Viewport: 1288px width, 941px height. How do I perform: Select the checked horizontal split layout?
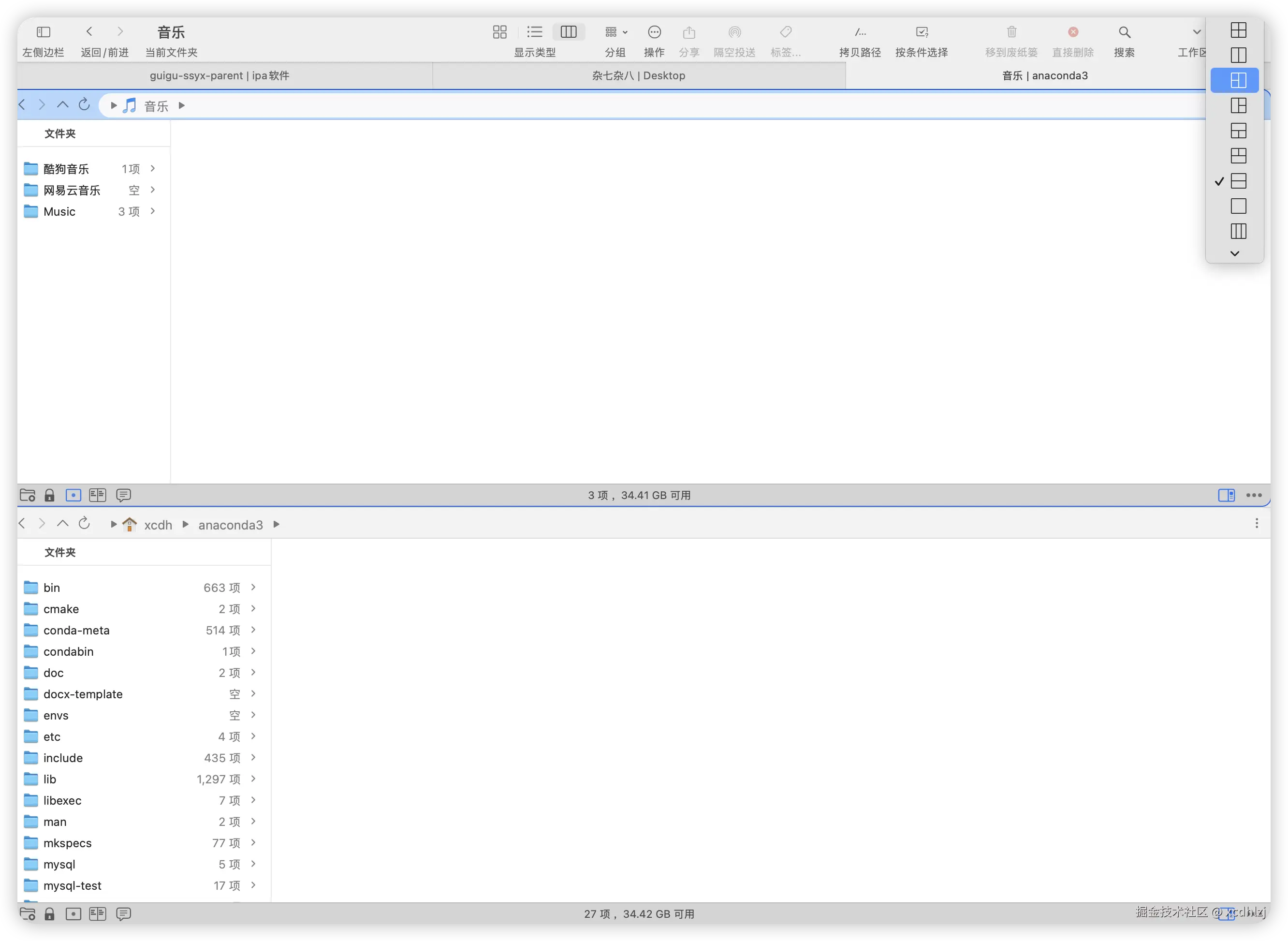click(1238, 180)
